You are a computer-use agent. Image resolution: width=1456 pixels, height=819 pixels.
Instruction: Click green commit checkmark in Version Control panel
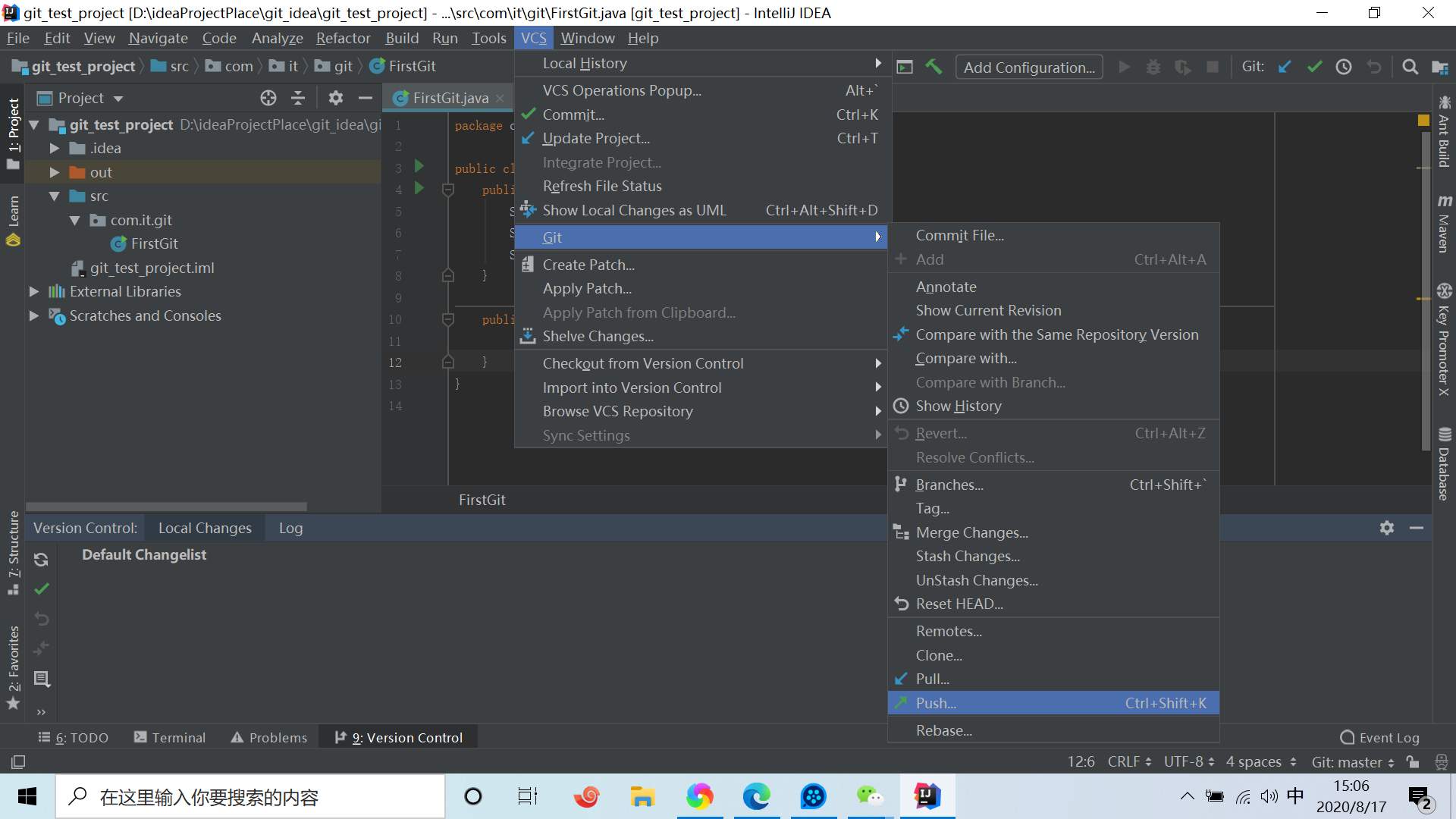tap(42, 588)
